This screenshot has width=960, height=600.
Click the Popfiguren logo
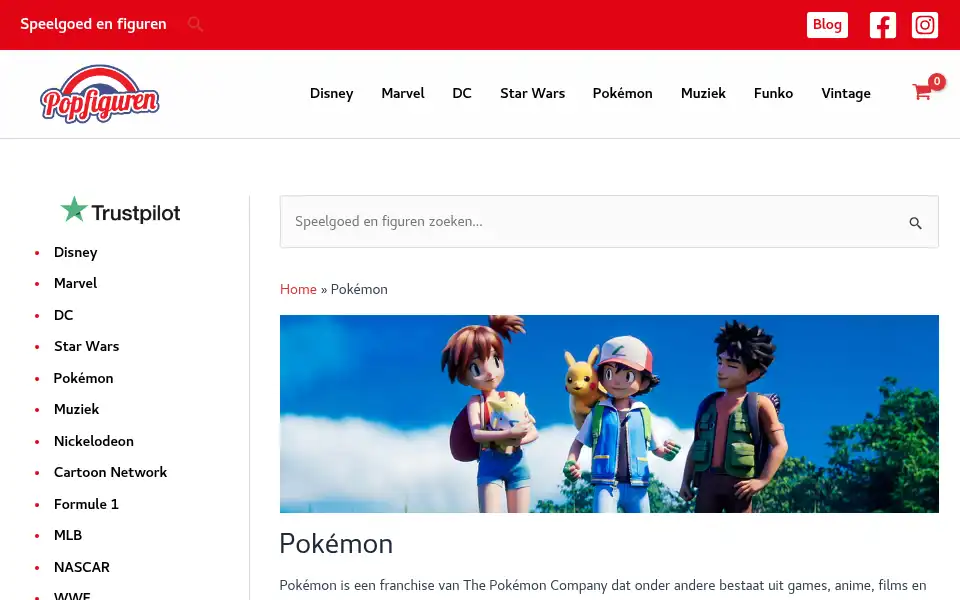[100, 94]
